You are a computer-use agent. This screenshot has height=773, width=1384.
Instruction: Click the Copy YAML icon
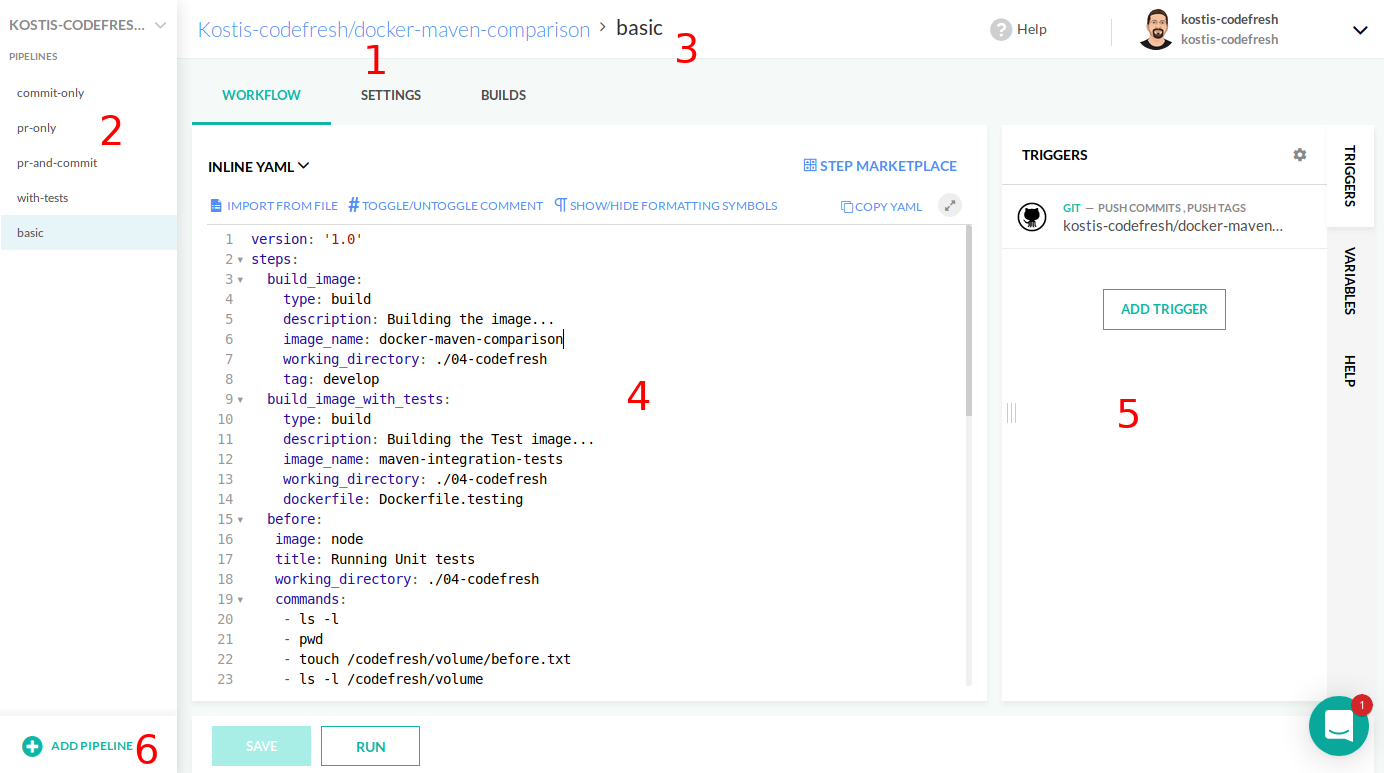(x=847, y=207)
